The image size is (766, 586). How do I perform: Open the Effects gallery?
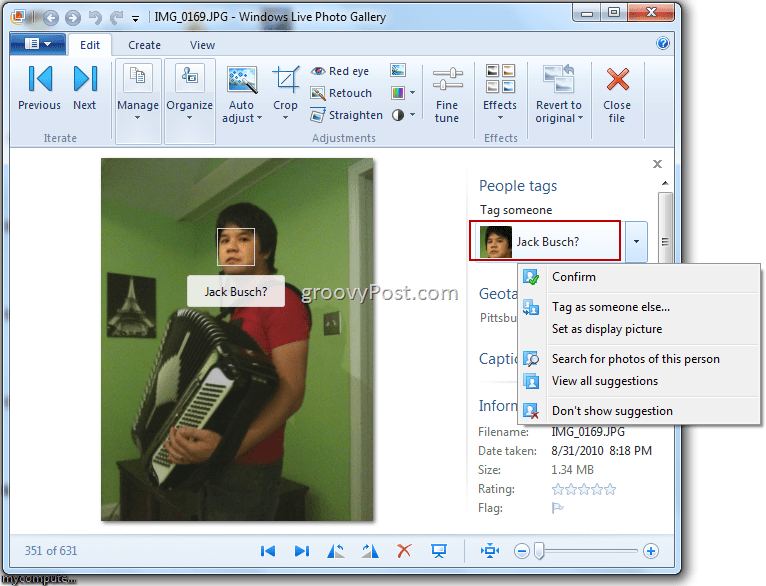point(500,93)
